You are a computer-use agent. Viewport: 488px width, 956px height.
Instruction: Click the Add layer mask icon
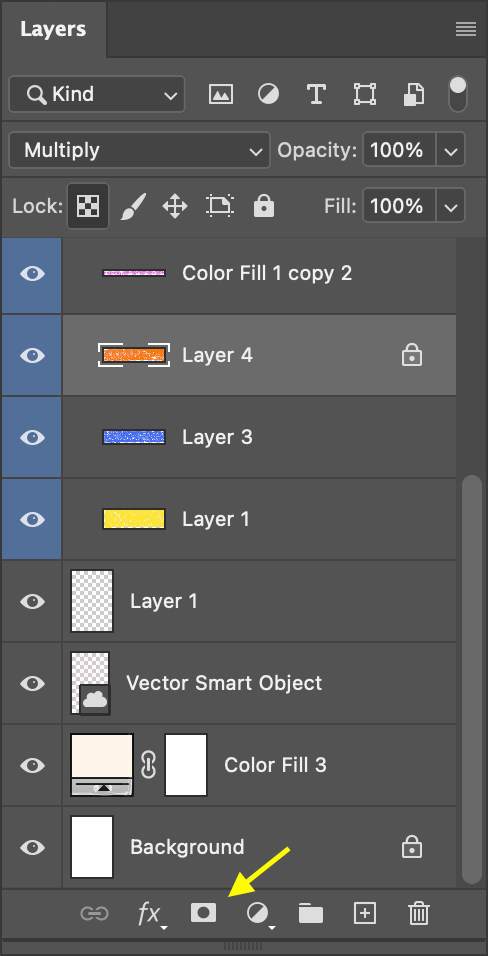[203, 913]
